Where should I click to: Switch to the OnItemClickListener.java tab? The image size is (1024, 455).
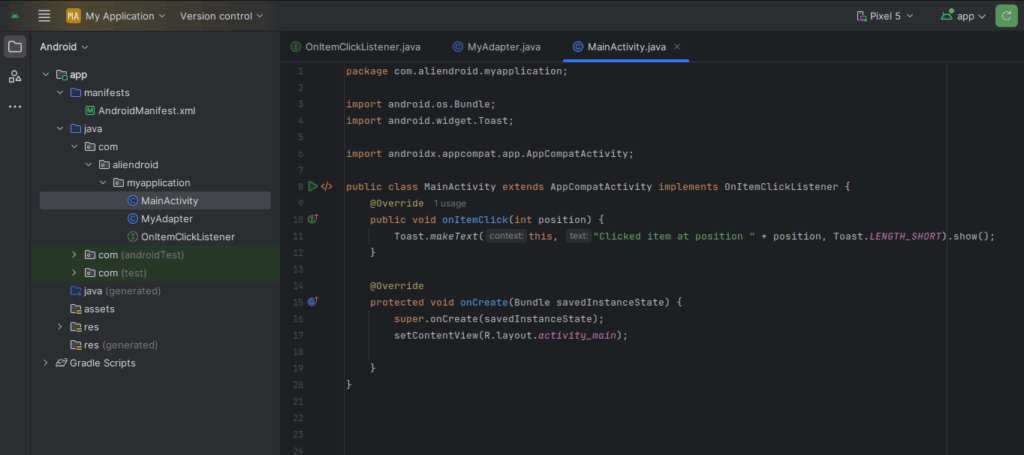pos(355,46)
